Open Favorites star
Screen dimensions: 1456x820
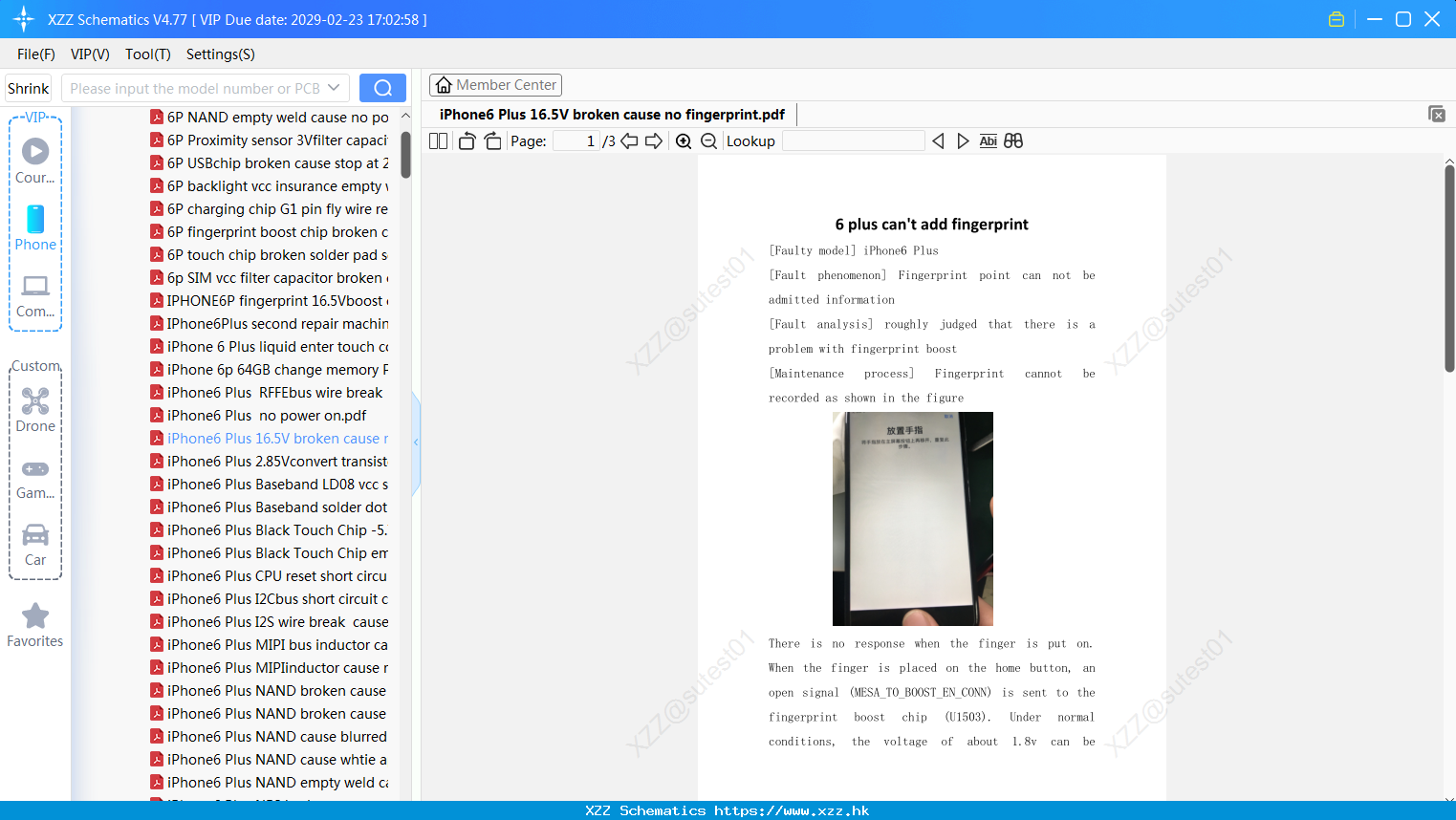coord(35,625)
